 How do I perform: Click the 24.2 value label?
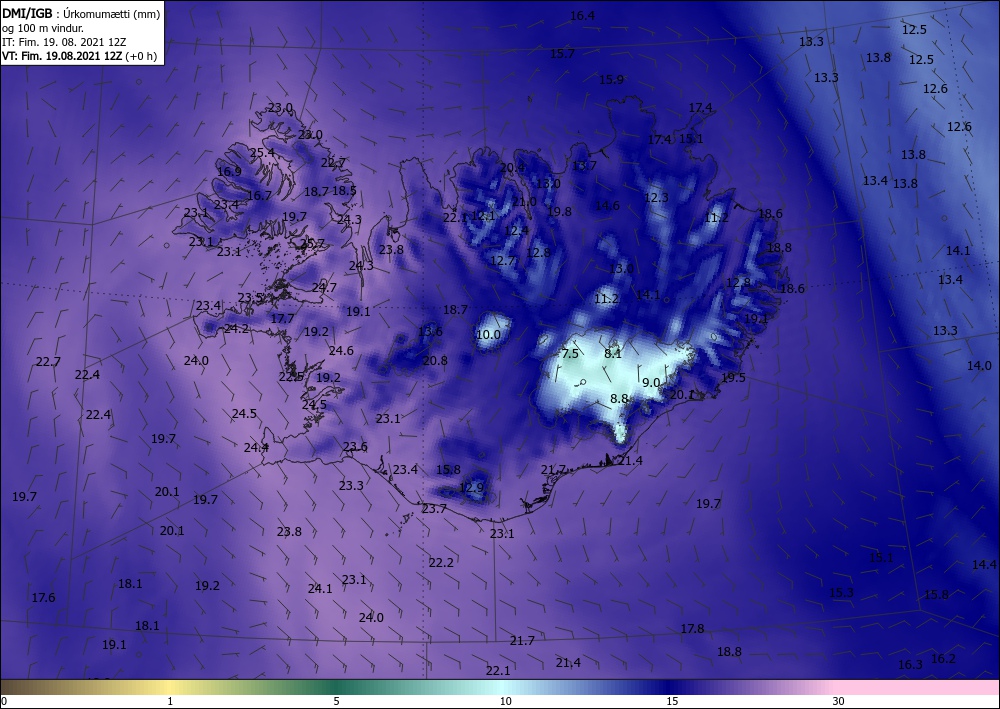pyautogui.click(x=237, y=329)
